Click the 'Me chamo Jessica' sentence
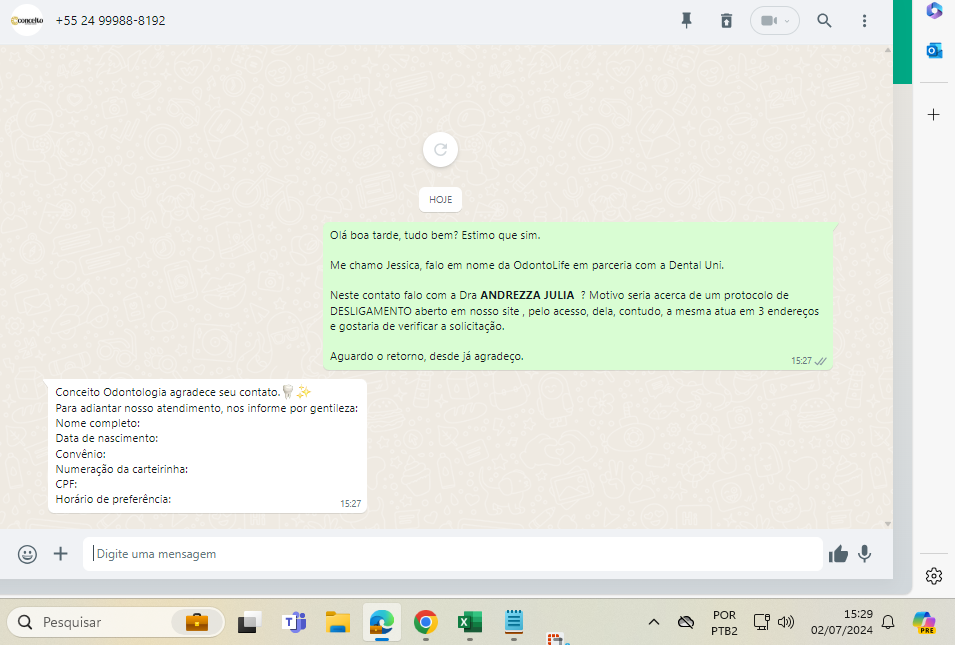Screen dimensions: 955x645 [527, 266]
